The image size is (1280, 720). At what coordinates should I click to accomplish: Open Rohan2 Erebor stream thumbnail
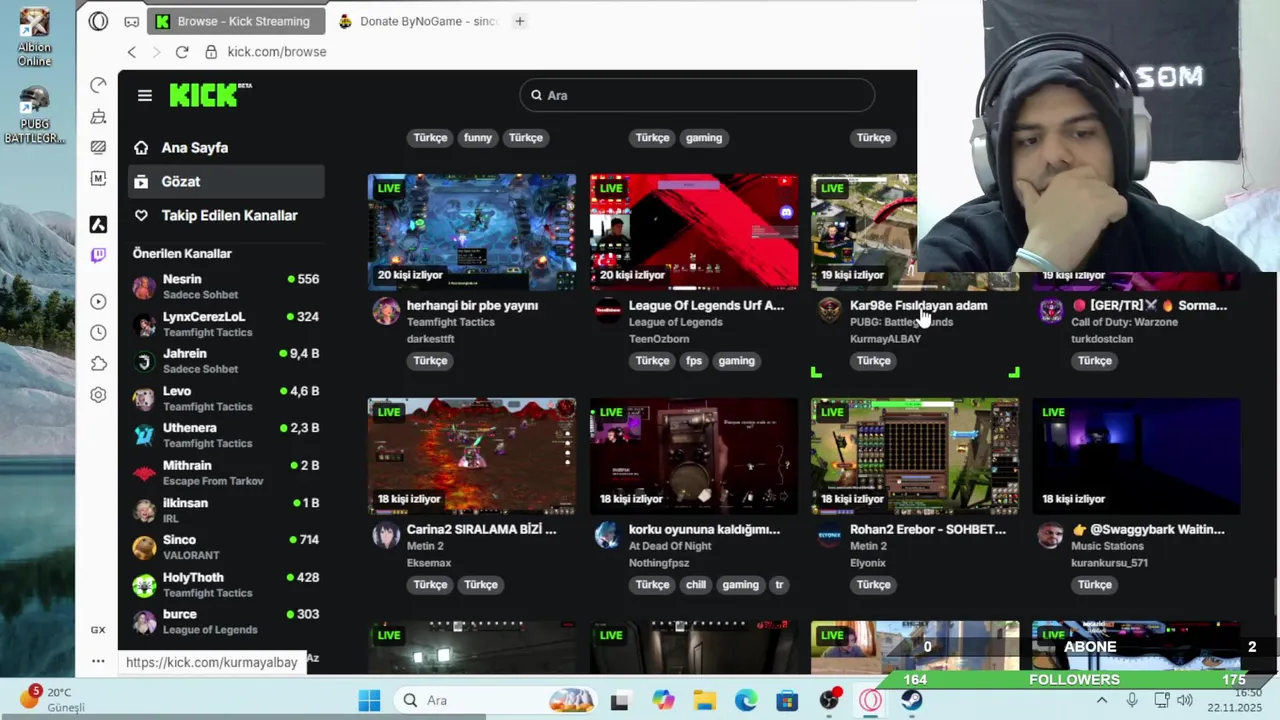[x=915, y=456]
